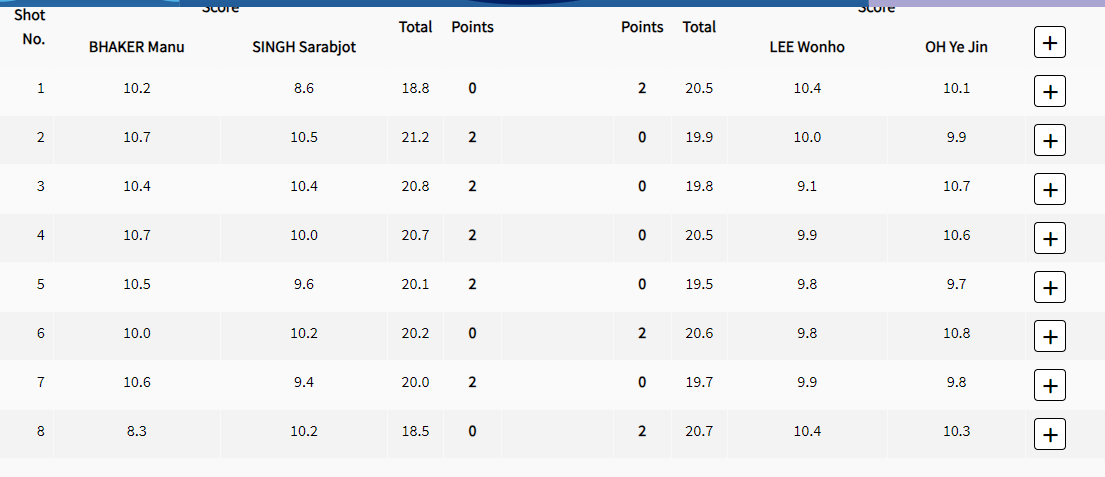Image resolution: width=1105 pixels, height=477 pixels.
Task: Expand shot 2 row details
Action: tap(1049, 140)
